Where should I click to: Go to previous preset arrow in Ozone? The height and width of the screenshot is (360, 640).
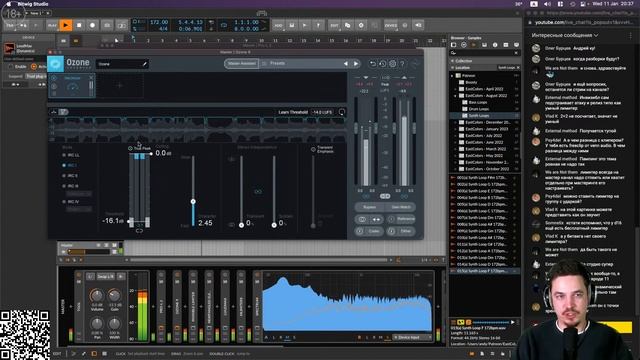tap(346, 64)
